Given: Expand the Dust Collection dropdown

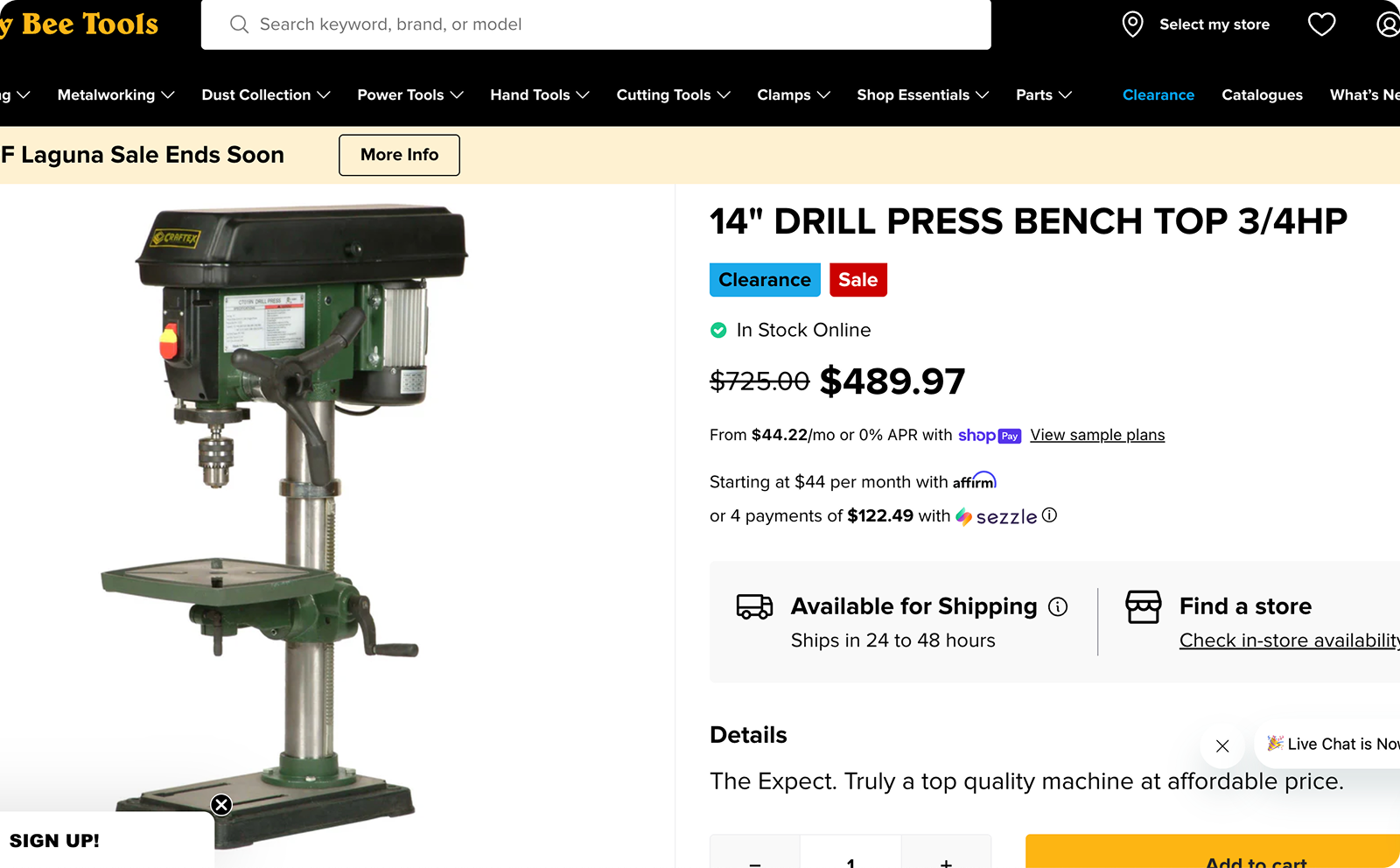Looking at the screenshot, I should [265, 94].
